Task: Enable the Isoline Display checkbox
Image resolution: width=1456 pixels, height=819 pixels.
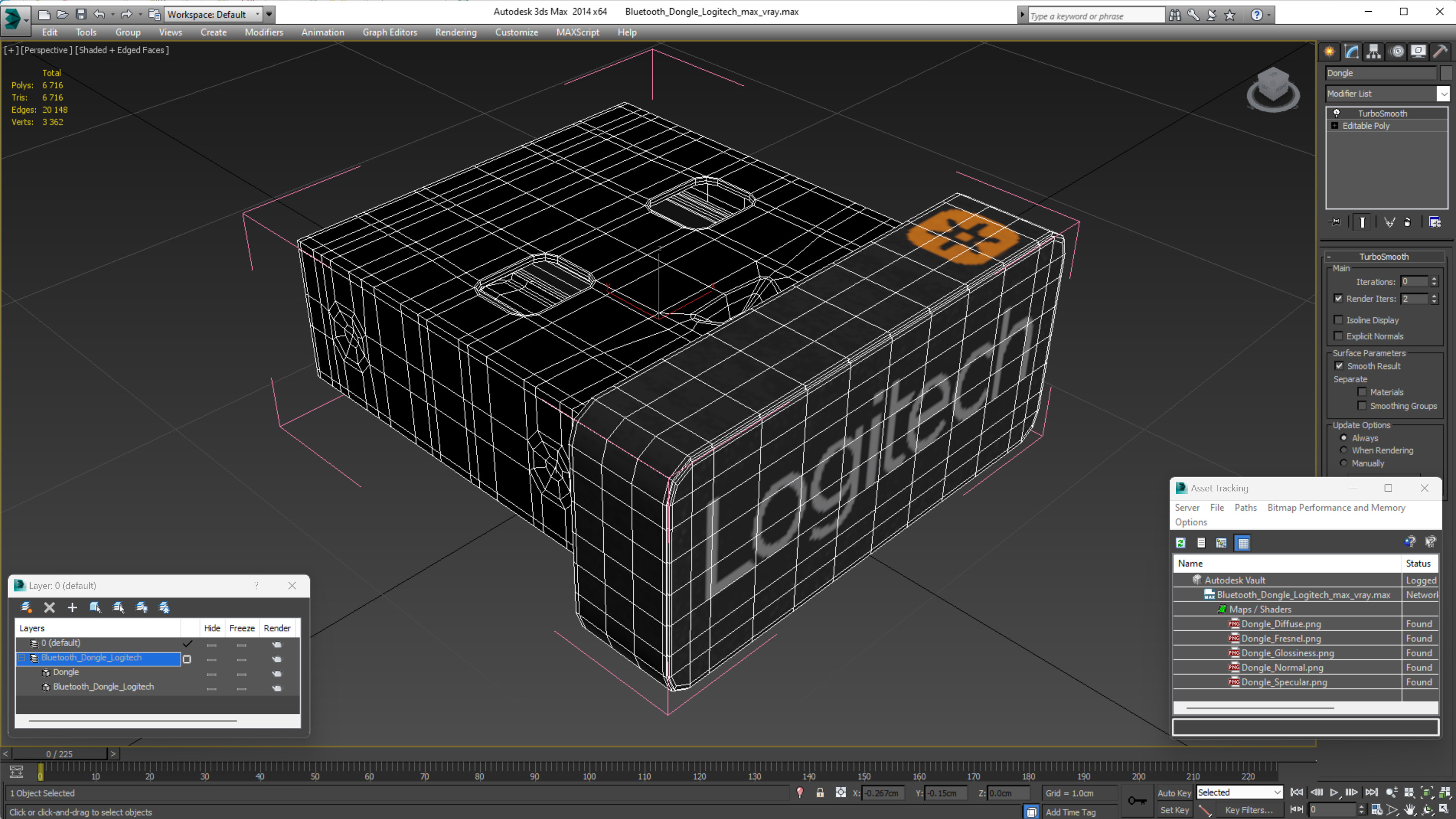Action: [x=1338, y=320]
